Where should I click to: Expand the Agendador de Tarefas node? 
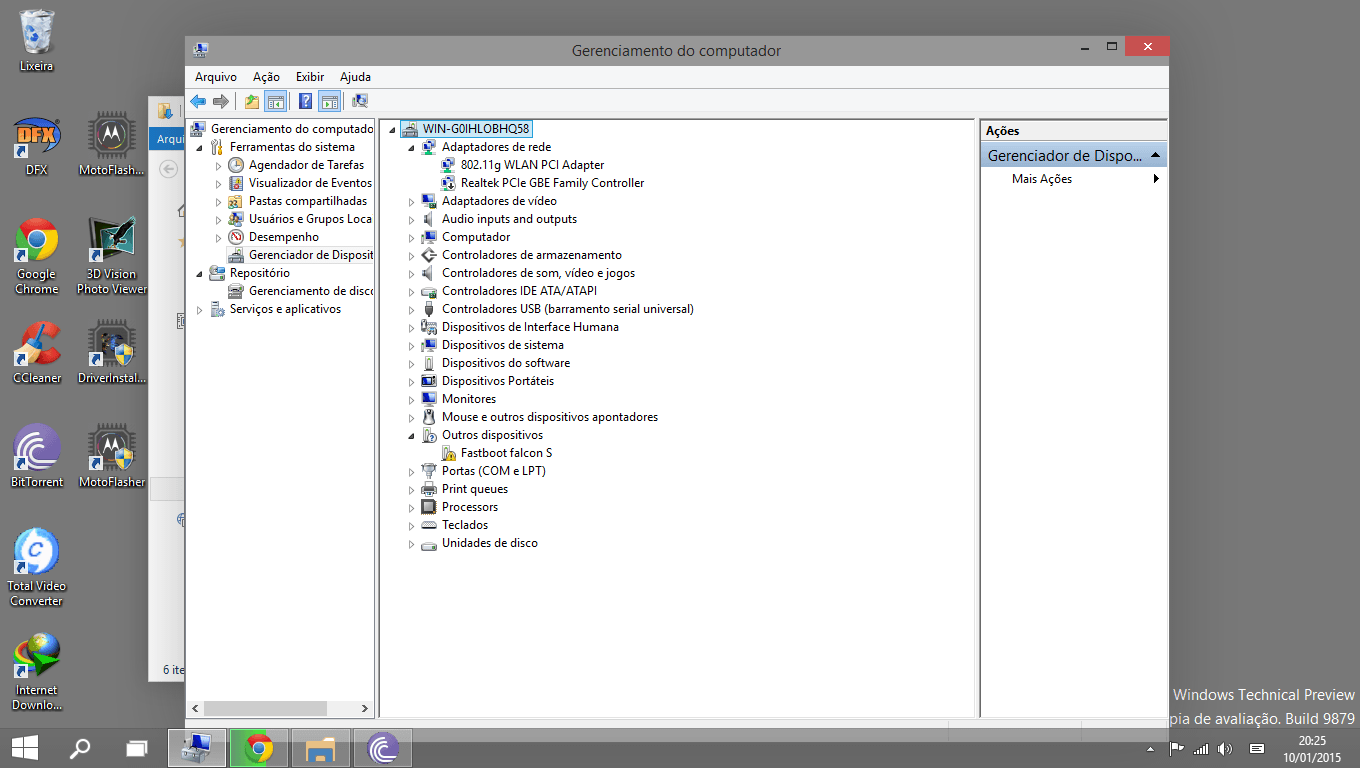(219, 165)
